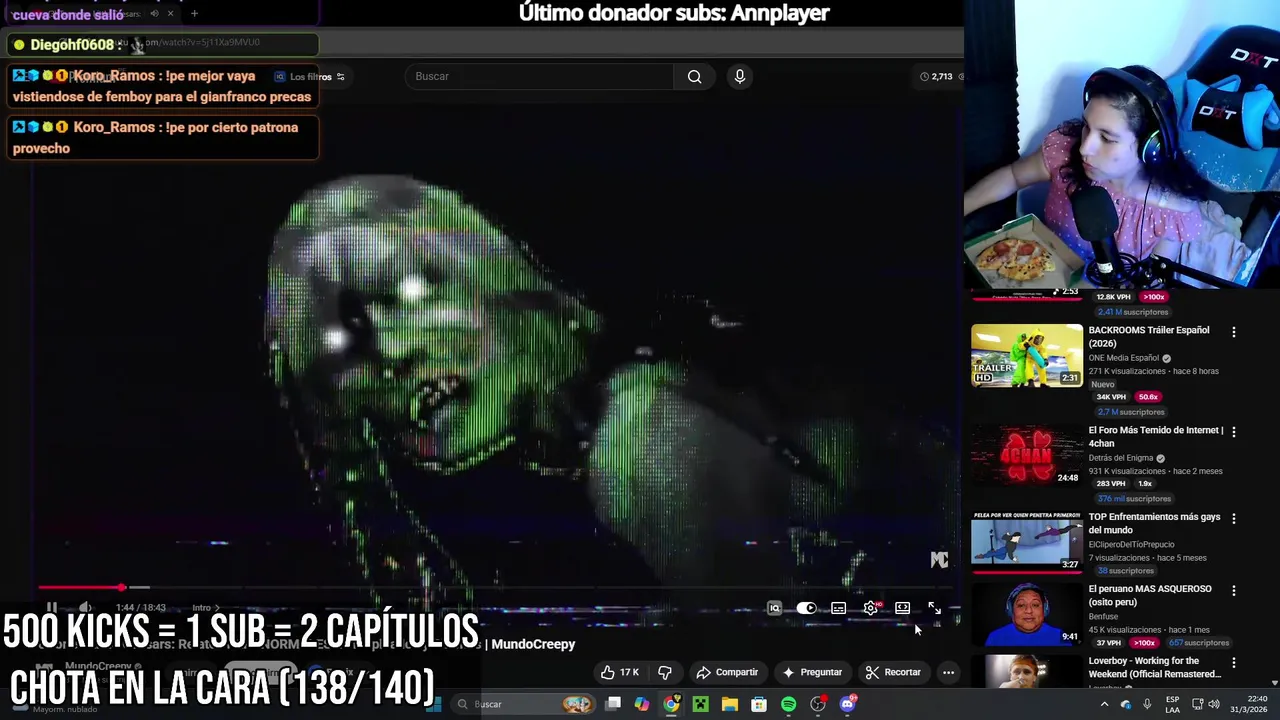The width and height of the screenshot is (1280, 720).
Task: Open File Explorer from the taskbar
Action: click(730, 704)
